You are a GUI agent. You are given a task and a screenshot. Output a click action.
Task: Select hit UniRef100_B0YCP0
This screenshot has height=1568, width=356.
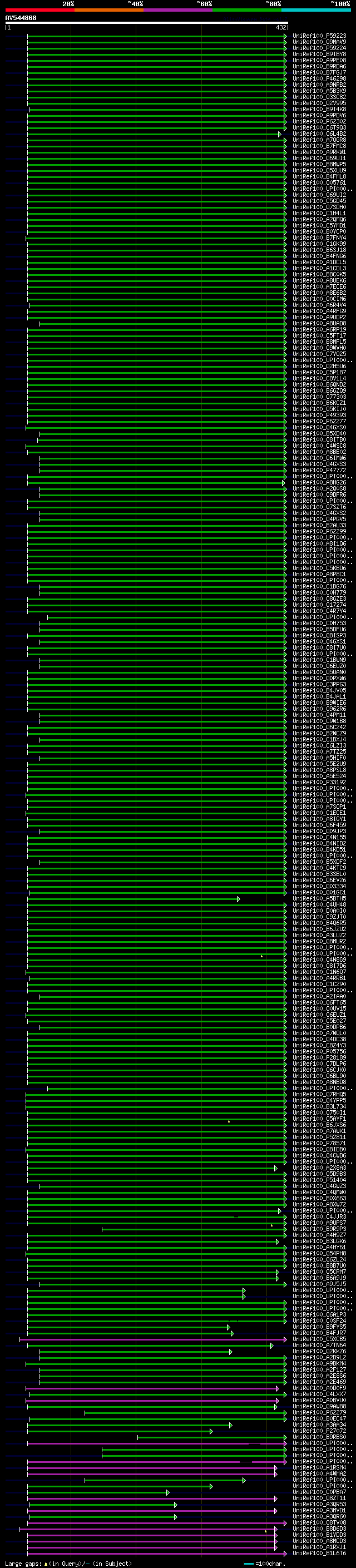[319, 232]
